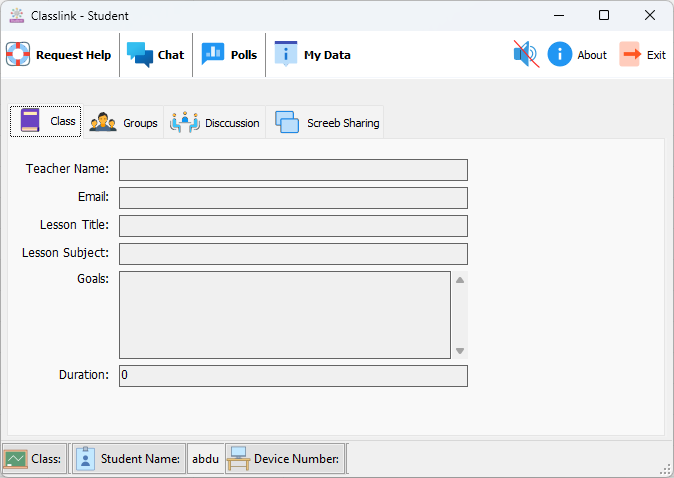The width and height of the screenshot is (674, 478).
Task: Click the Device Number: status text
Action: click(296, 459)
